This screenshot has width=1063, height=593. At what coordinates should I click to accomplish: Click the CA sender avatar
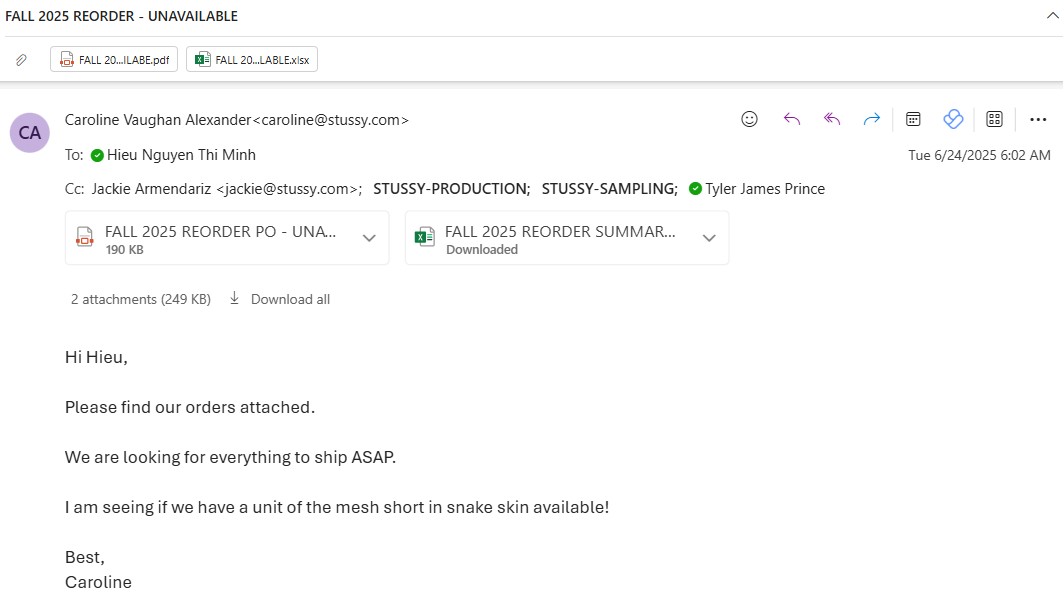coord(30,132)
